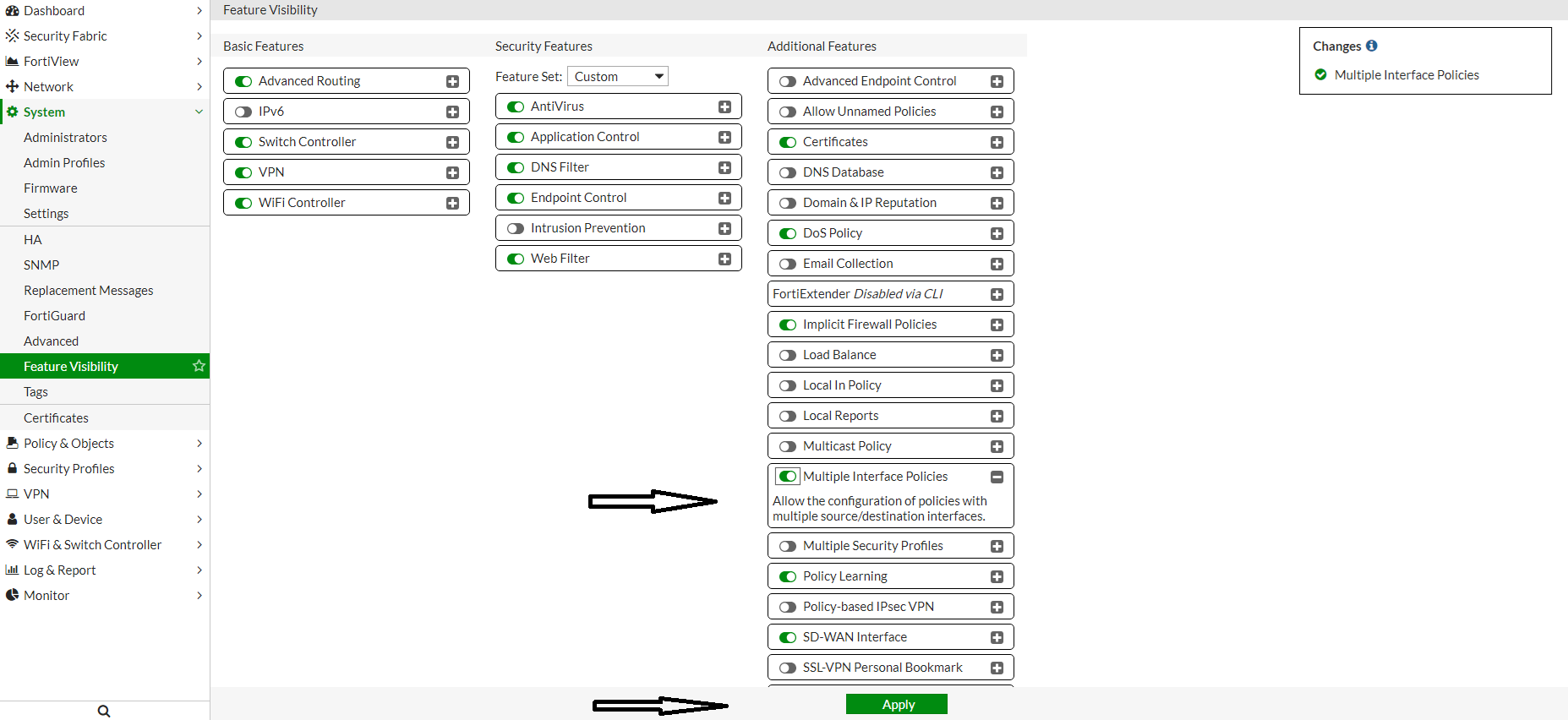This screenshot has width=1568, height=720.
Task: Click the plus icon on FortiExtender row
Action: tap(997, 294)
